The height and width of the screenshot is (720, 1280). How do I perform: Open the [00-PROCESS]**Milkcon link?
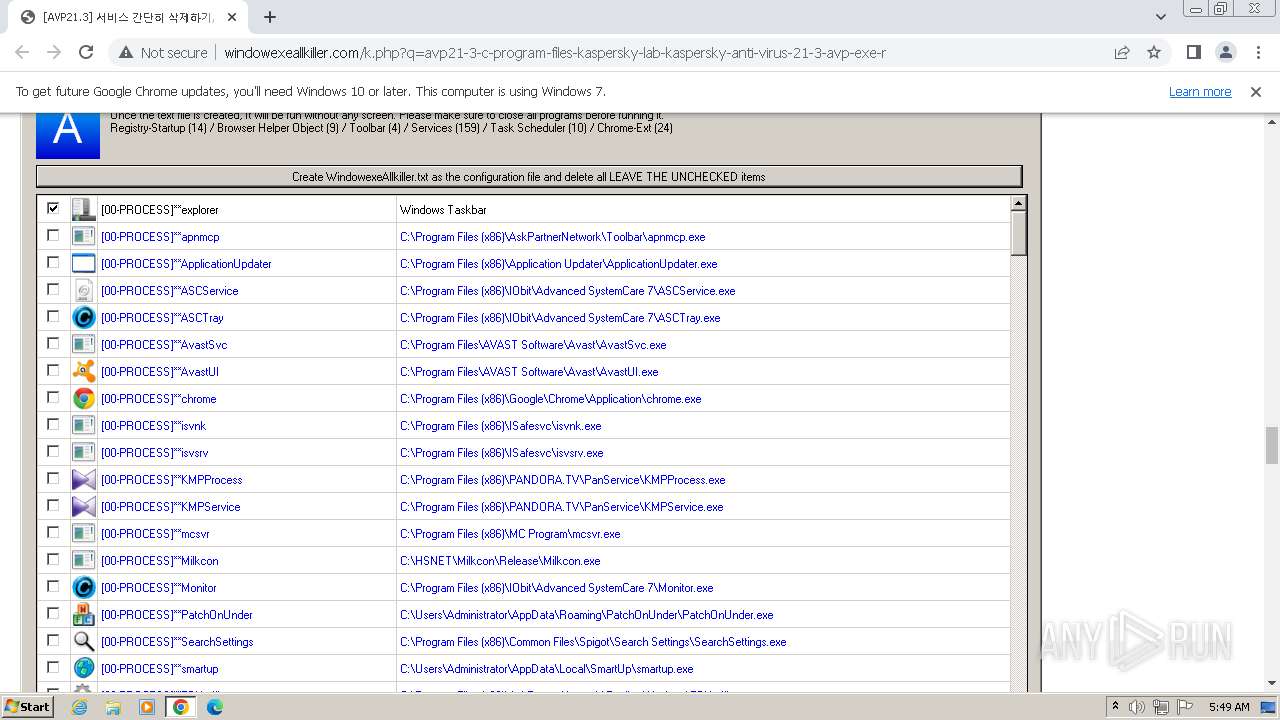160,561
